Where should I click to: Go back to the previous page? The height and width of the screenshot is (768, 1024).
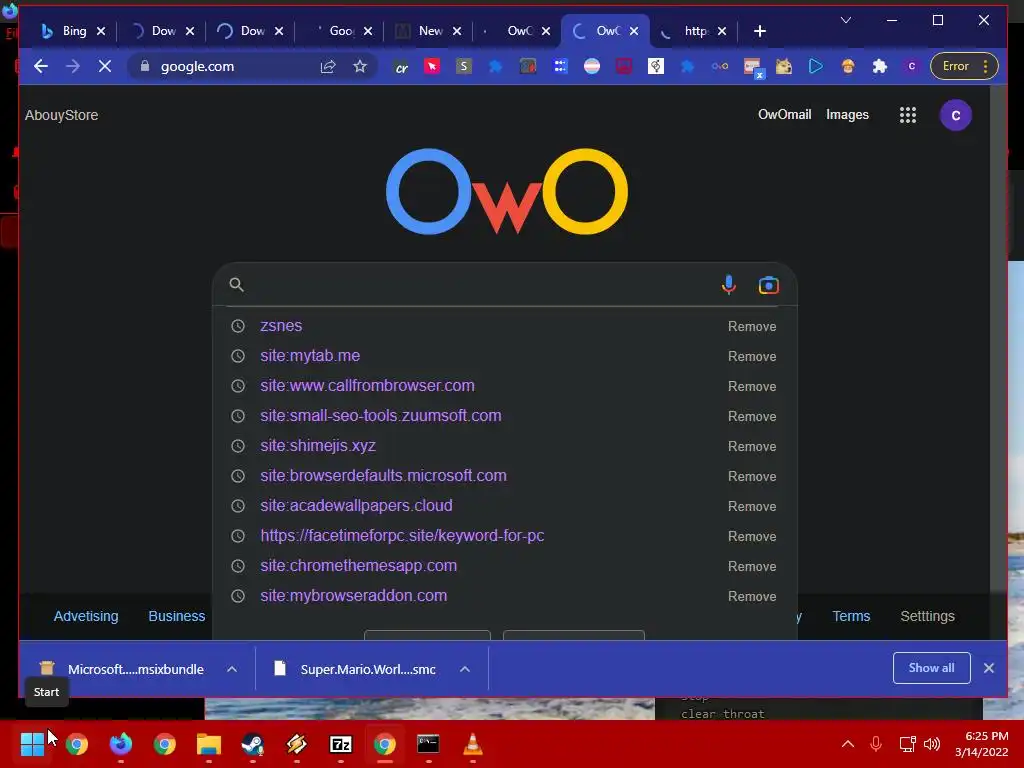40,66
